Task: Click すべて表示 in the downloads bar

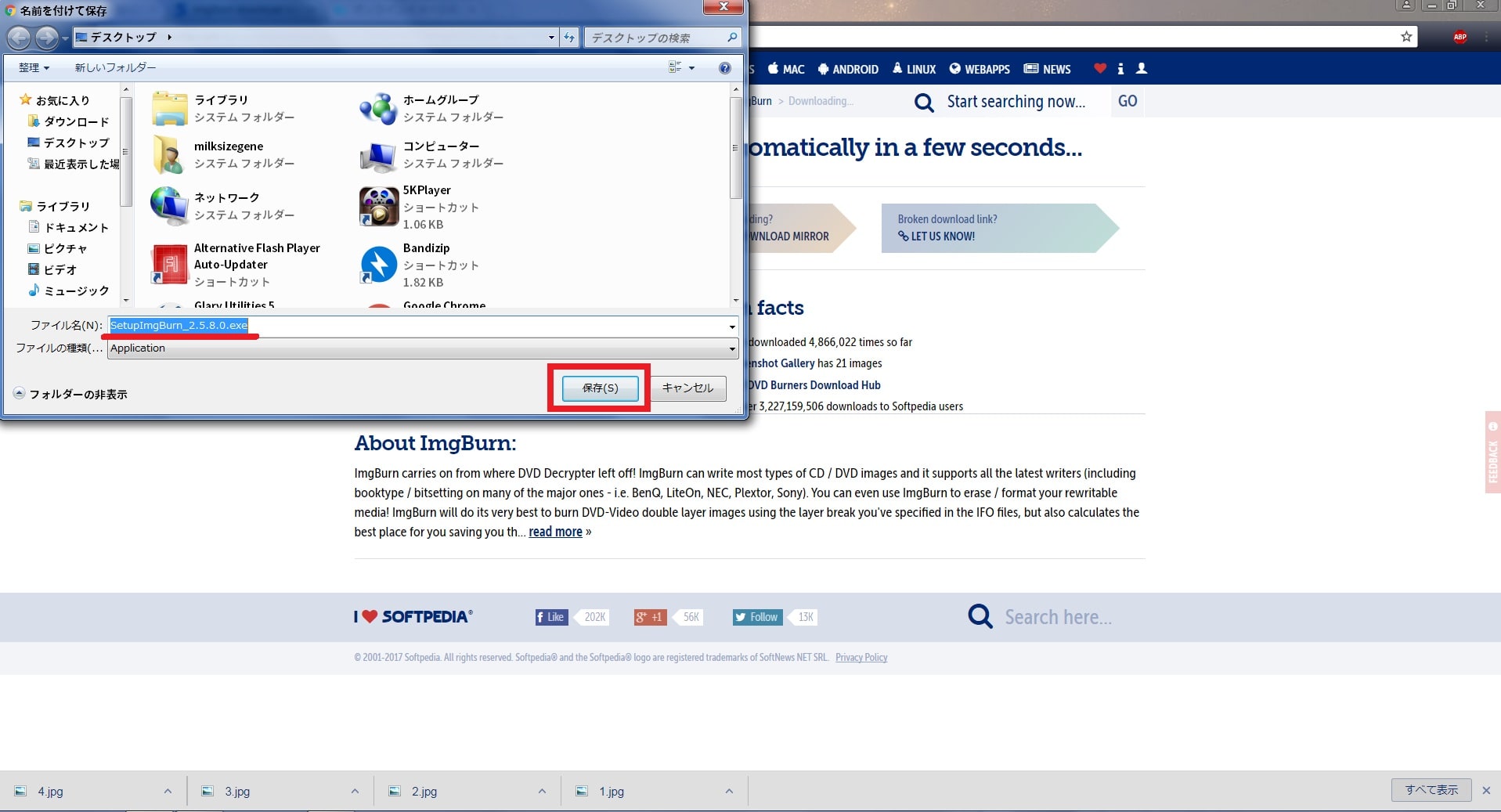Action: [1431, 790]
